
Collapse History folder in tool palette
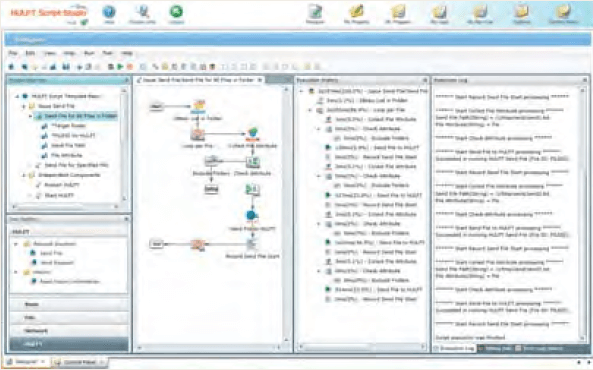16,272
